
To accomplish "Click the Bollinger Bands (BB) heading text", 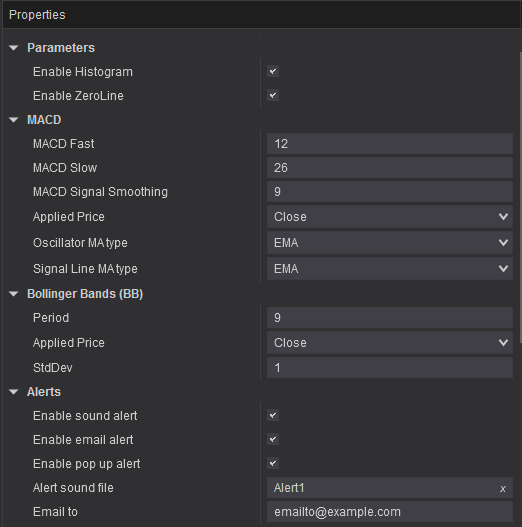I will click(85, 294).
